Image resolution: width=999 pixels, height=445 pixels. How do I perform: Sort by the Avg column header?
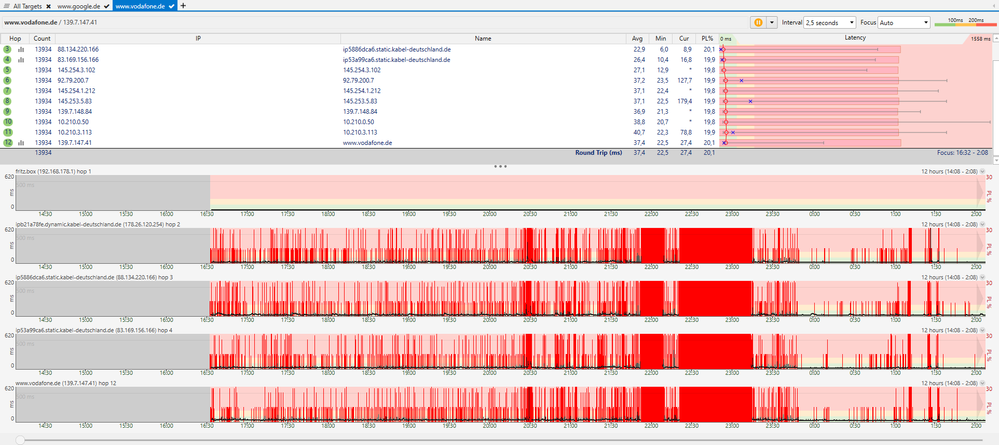pos(637,37)
